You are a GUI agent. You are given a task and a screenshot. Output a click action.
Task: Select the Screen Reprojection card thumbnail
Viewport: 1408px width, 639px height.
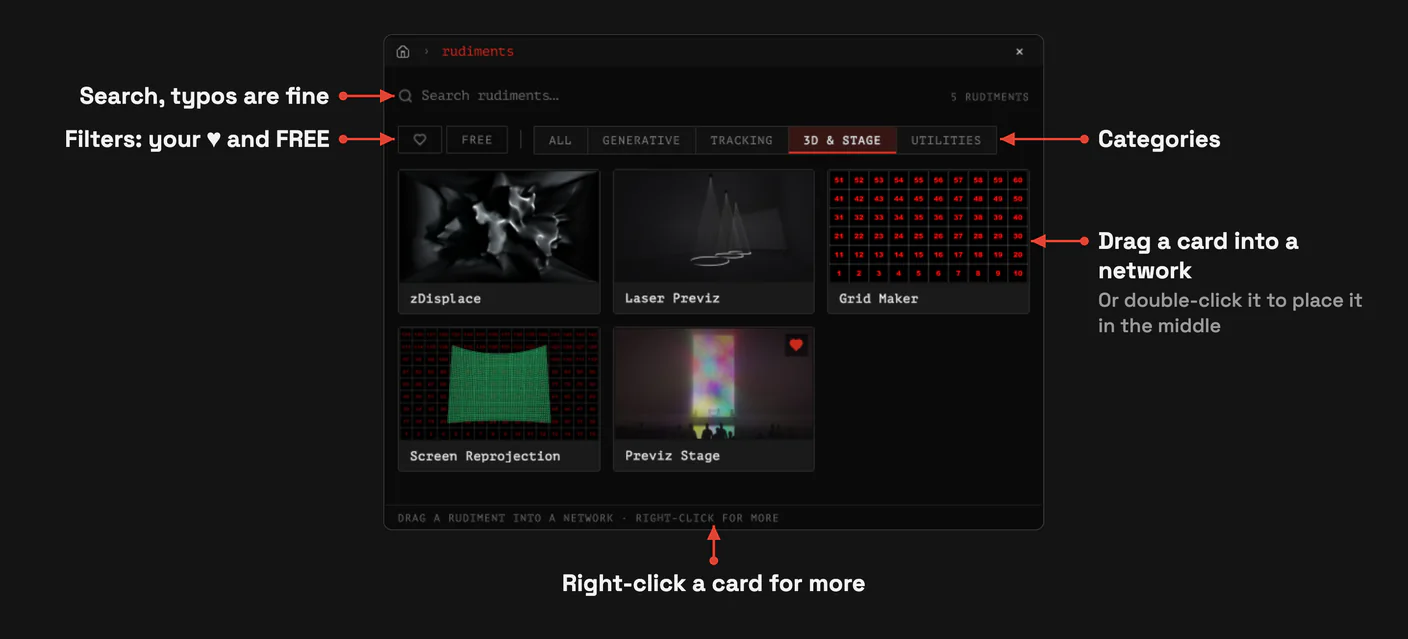pyautogui.click(x=499, y=383)
